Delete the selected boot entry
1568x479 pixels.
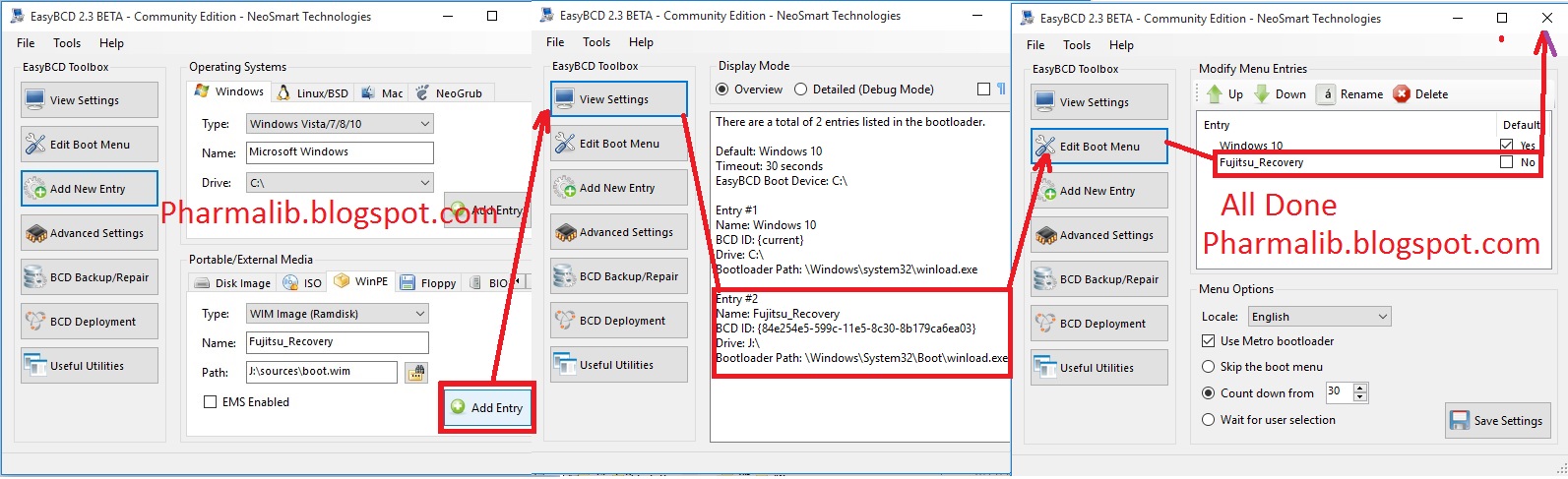(x=1420, y=94)
